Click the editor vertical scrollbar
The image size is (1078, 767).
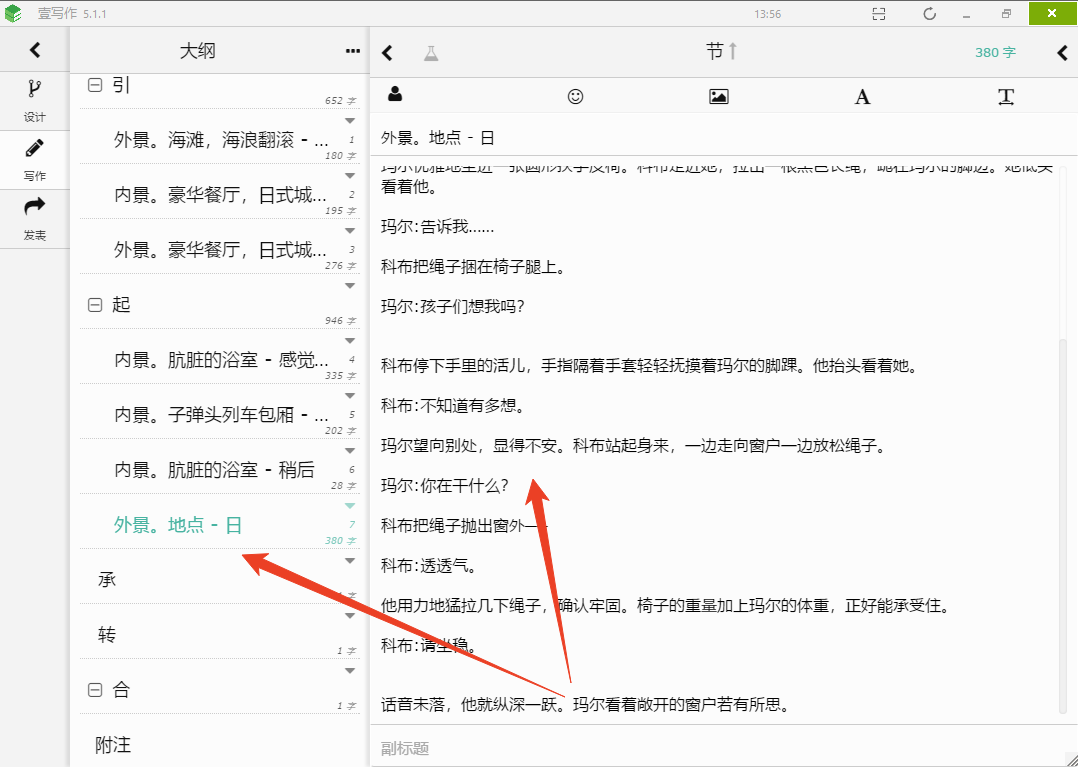click(x=1064, y=524)
